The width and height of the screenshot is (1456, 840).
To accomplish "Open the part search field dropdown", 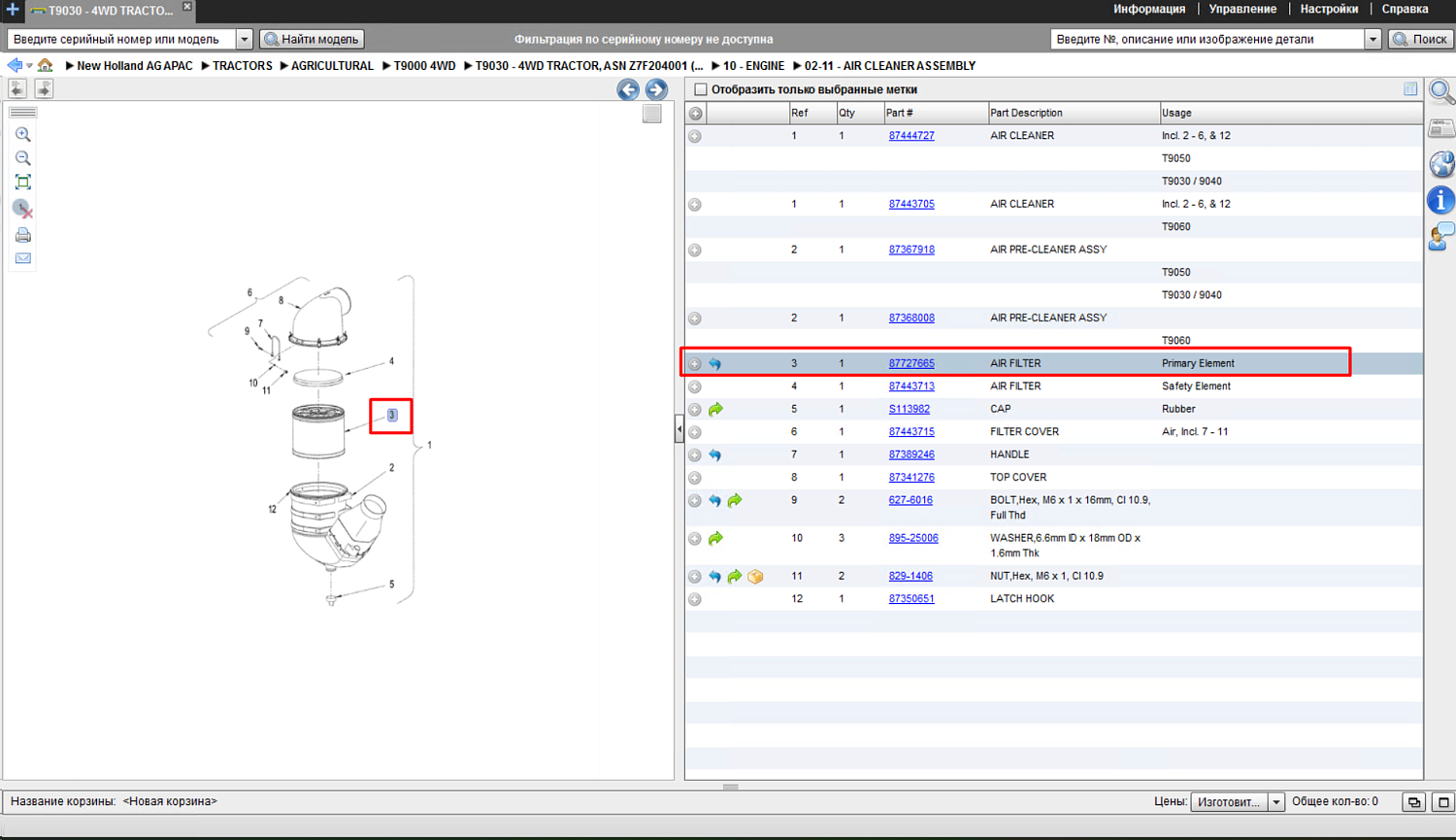I will 1373,40.
